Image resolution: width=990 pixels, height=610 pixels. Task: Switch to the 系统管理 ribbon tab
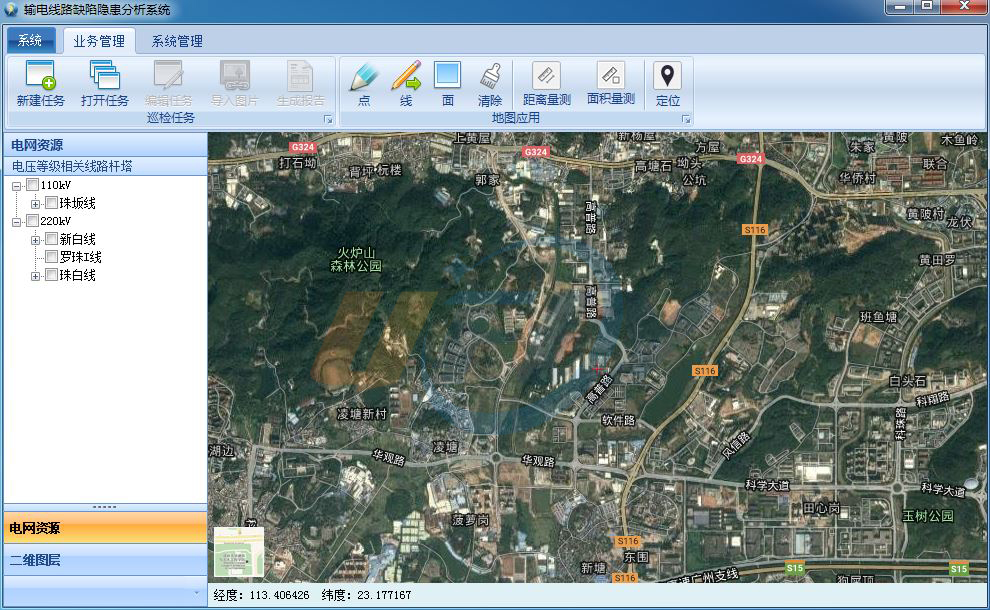tap(177, 41)
